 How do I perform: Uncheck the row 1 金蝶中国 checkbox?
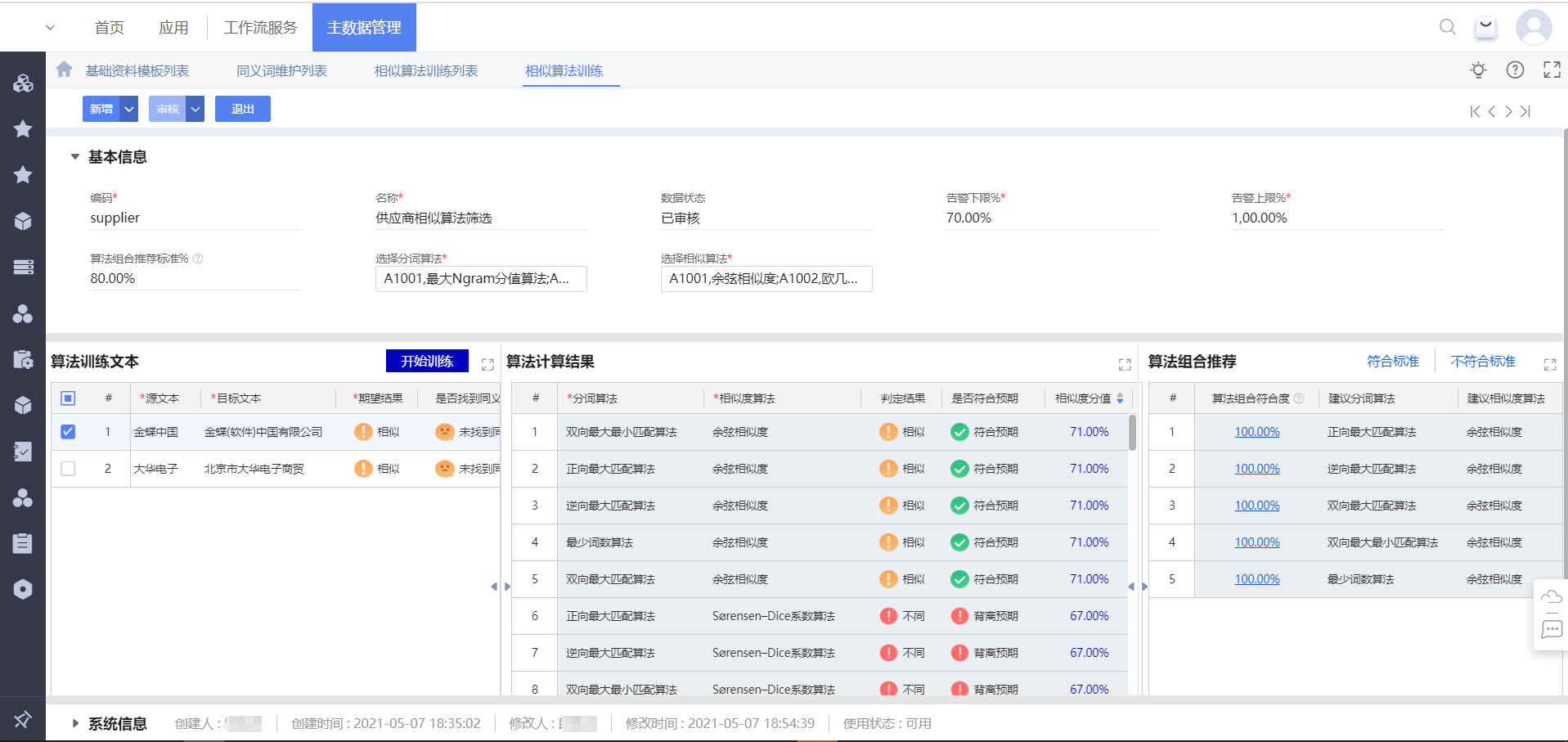[68, 432]
